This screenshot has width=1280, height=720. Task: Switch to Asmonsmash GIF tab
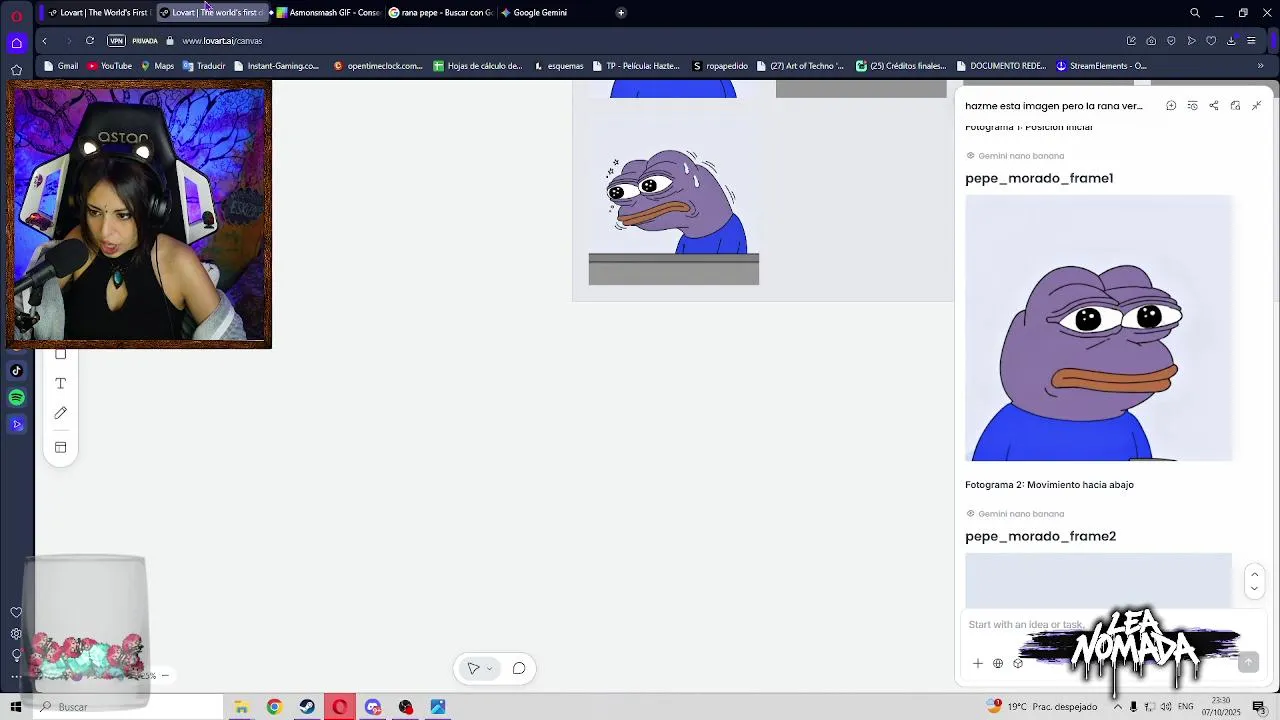coord(327,13)
